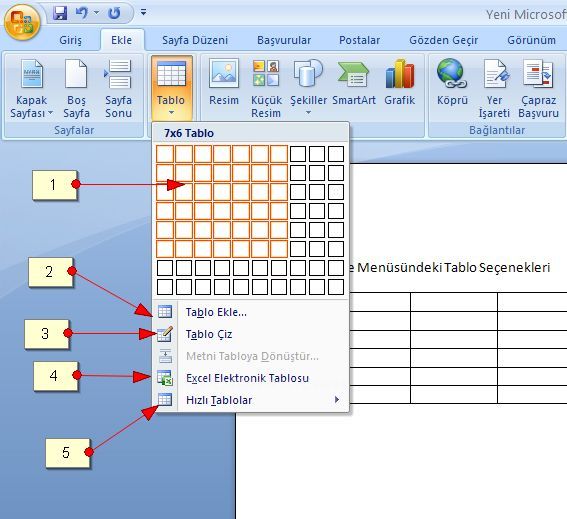Switch to the Sayfa Düzeni tab
The image size is (567, 519).
[195, 40]
